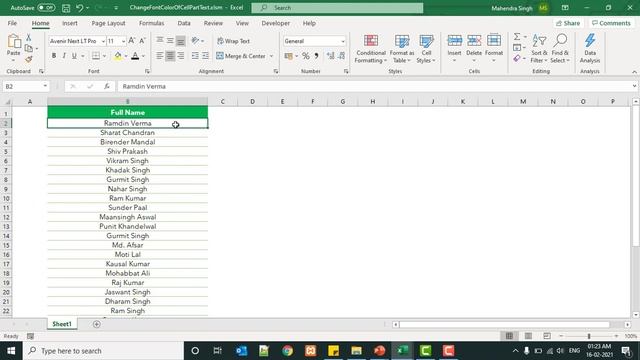Click Merge & Center button
This screenshot has height=360, width=640.
coord(241,56)
